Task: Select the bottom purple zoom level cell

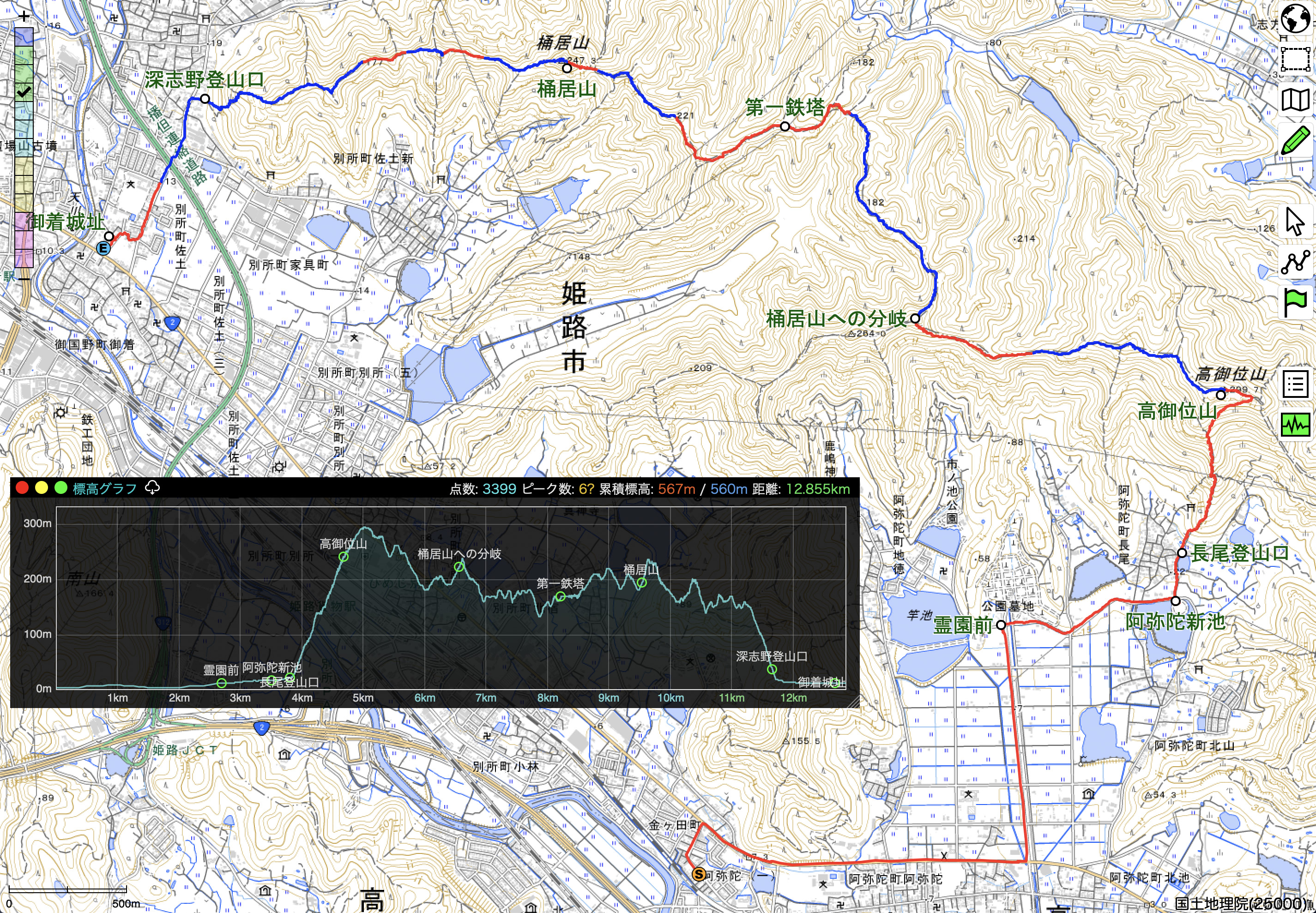Action: [24, 258]
